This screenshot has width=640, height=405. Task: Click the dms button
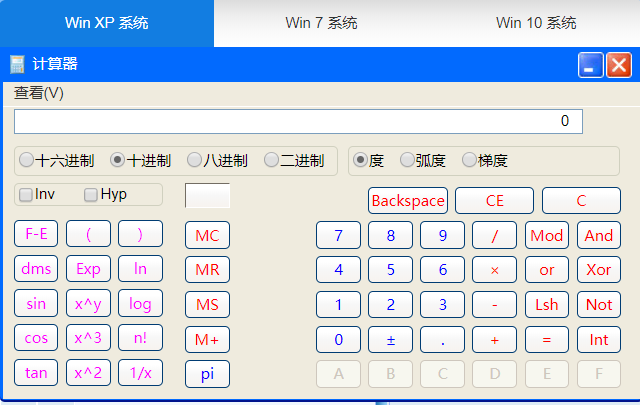[x=36, y=269]
